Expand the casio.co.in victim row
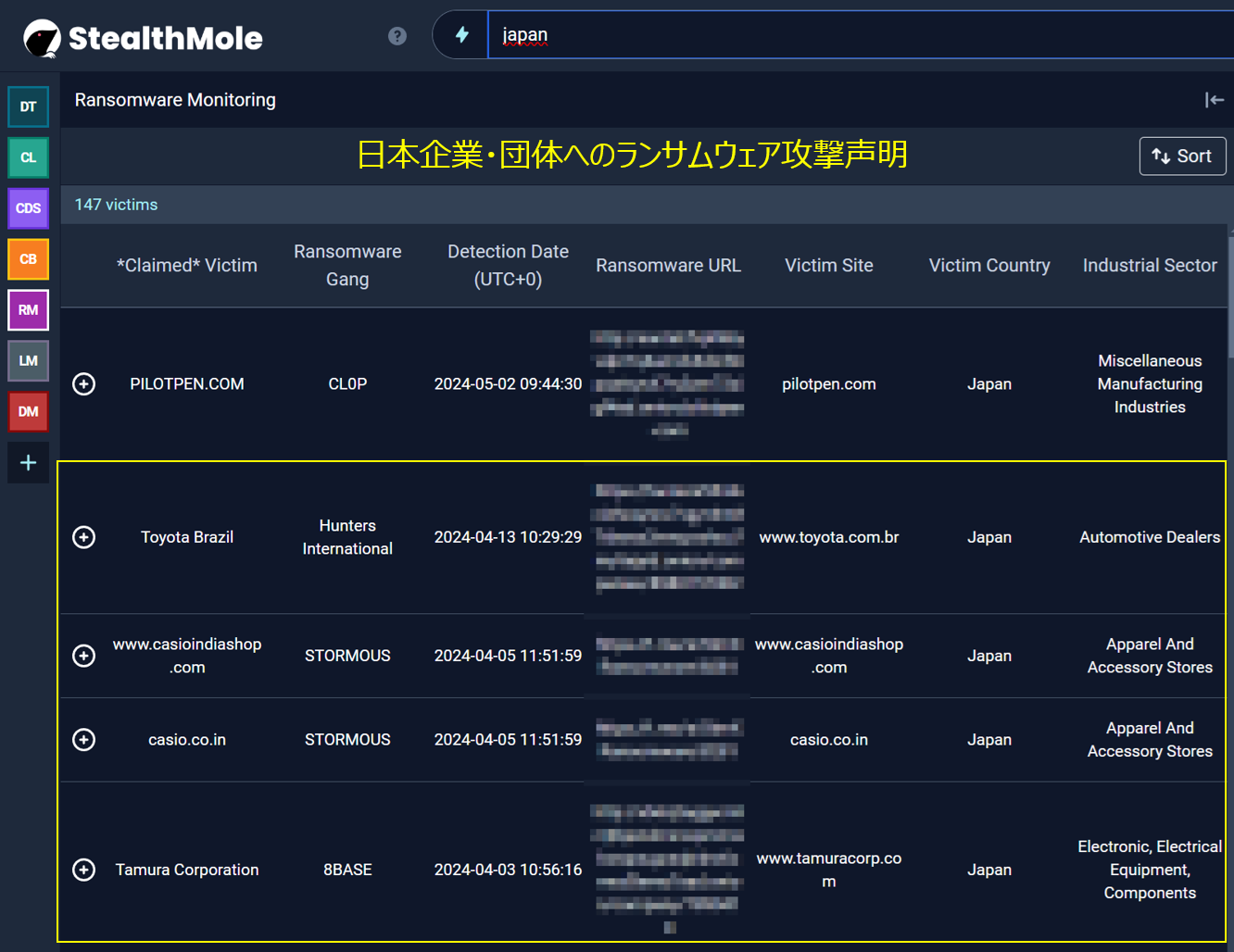Image resolution: width=1234 pixels, height=952 pixels. 84,740
